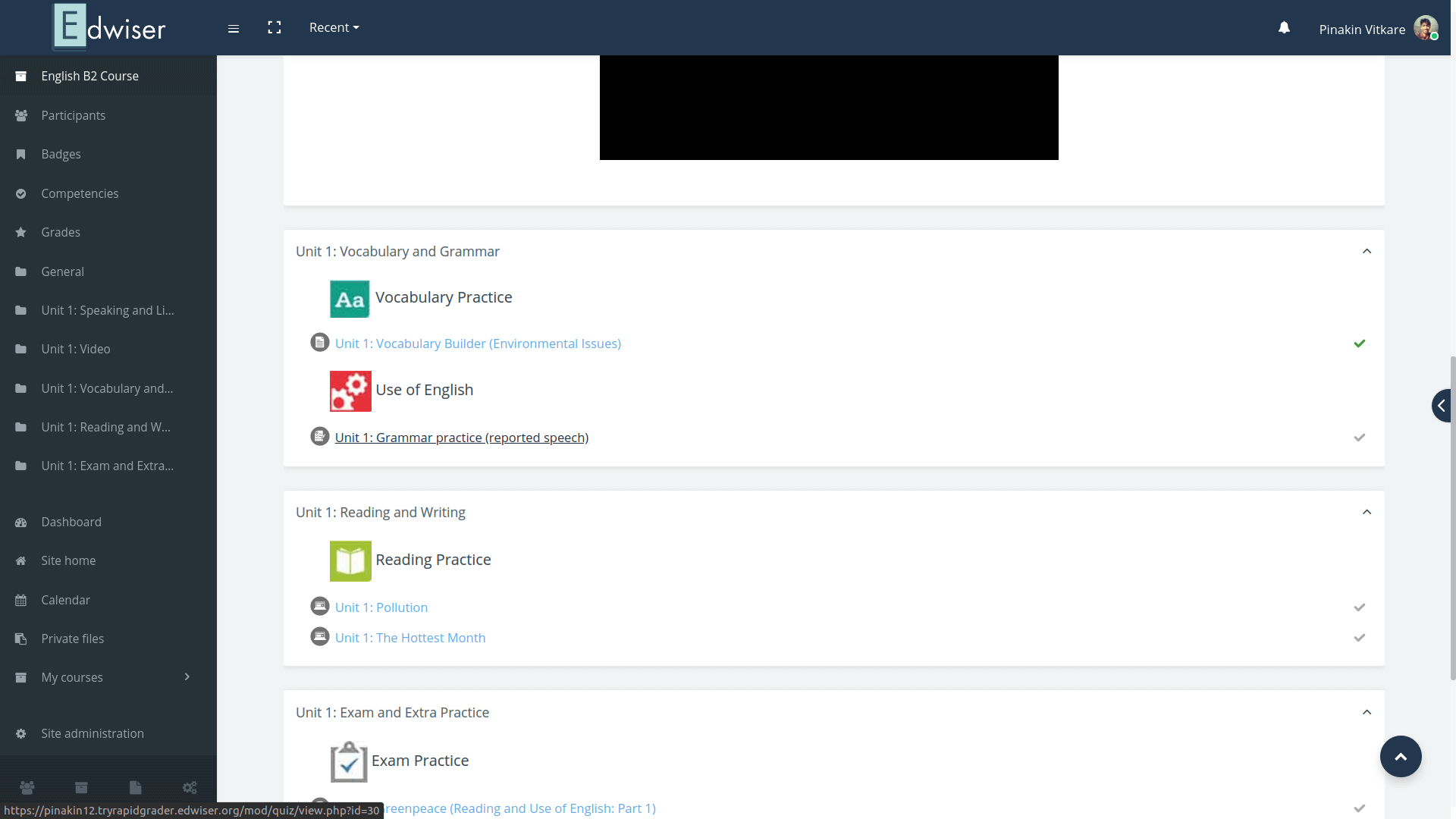Image resolution: width=1456 pixels, height=819 pixels.
Task: Click the Dashboard gauge icon
Action: click(x=21, y=522)
